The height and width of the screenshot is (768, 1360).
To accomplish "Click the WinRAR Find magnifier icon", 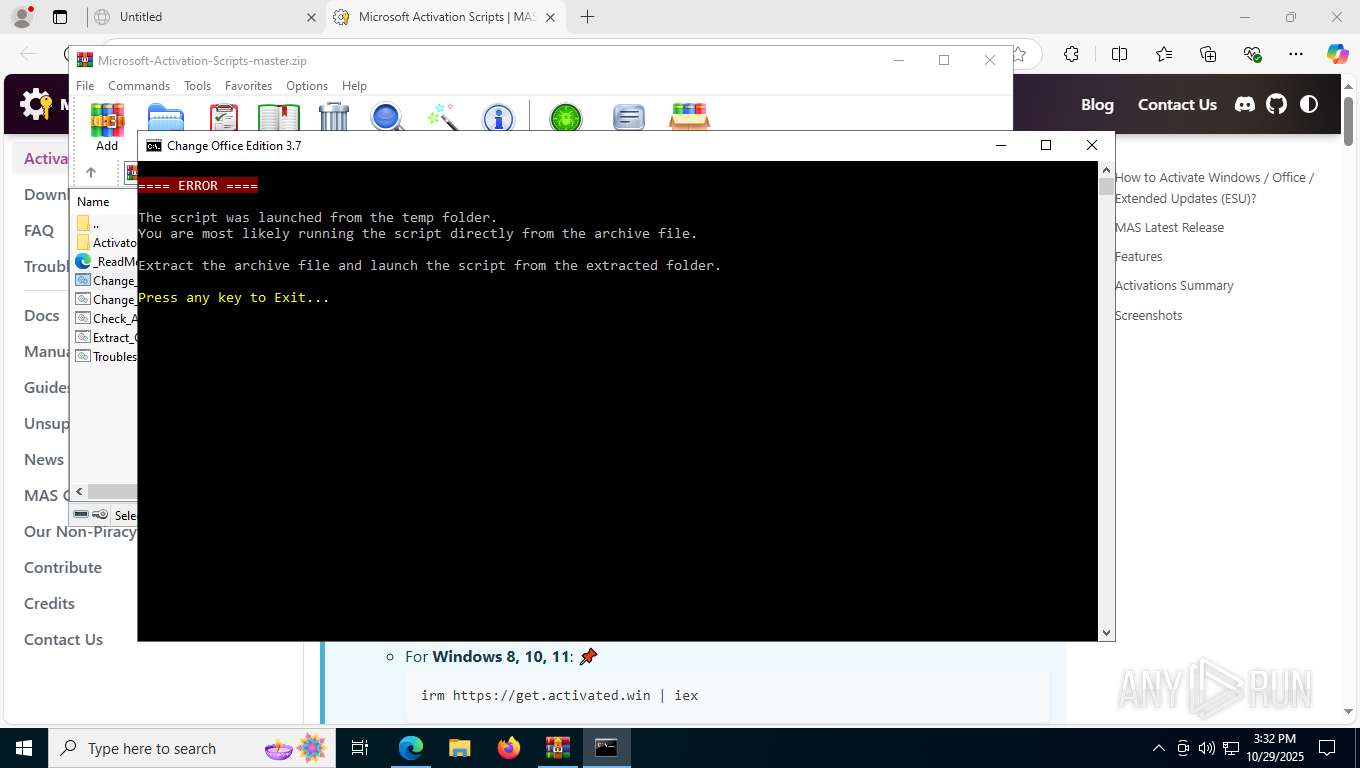I will (387, 118).
